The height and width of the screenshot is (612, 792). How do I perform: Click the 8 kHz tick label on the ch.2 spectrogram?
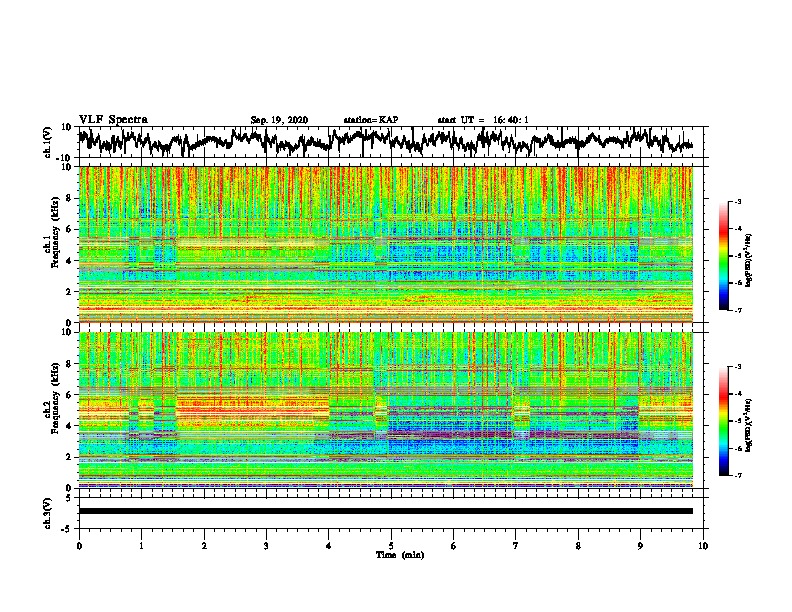tap(69, 363)
